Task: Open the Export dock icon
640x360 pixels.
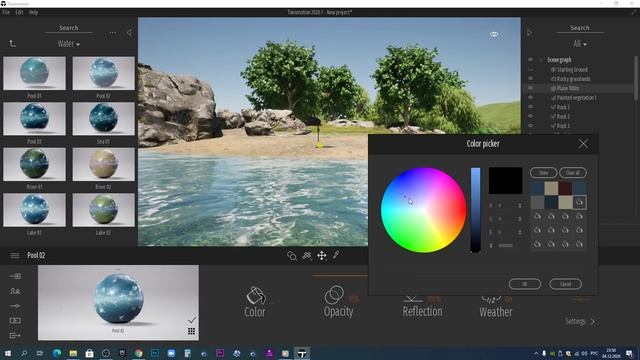Action: point(15,336)
